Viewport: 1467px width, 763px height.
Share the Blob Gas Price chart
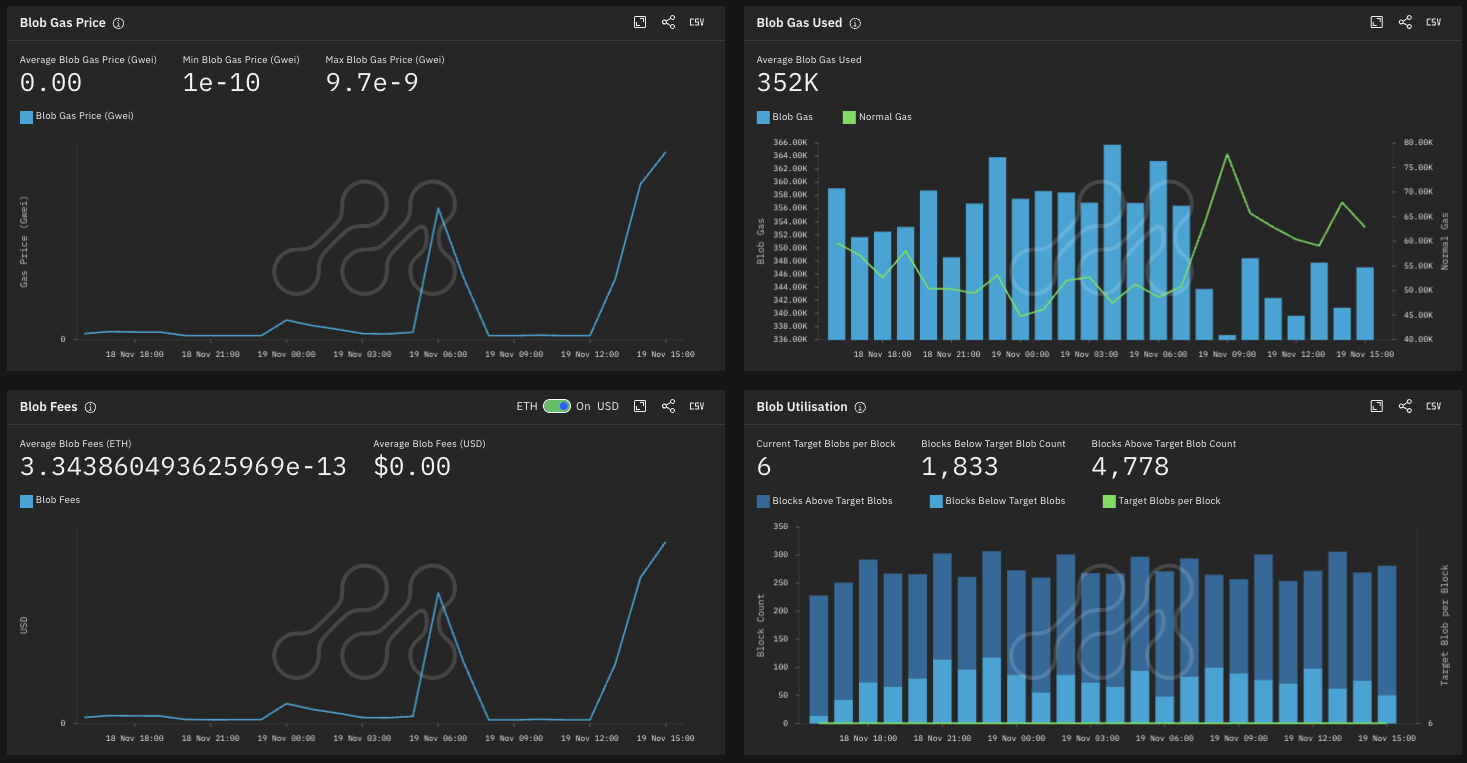click(668, 22)
